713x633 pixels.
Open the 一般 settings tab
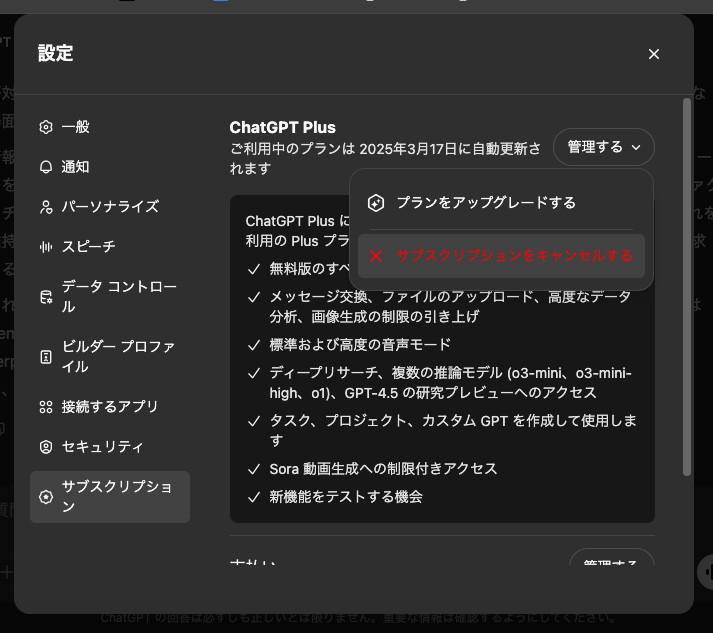pyautogui.click(x=110, y=127)
